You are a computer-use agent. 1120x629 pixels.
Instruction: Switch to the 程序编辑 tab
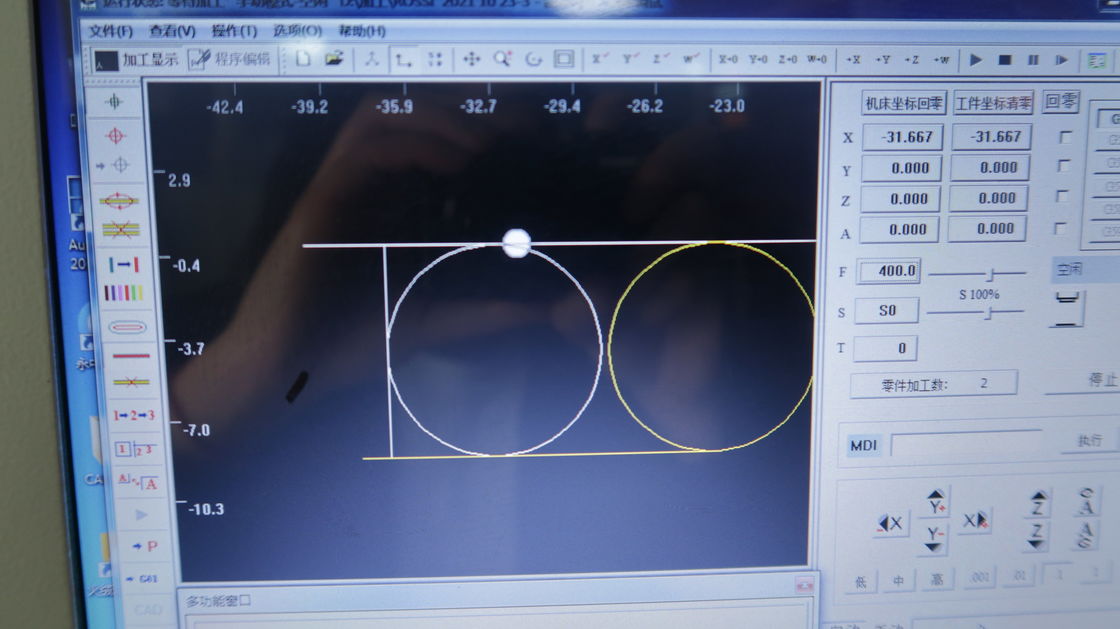231,59
